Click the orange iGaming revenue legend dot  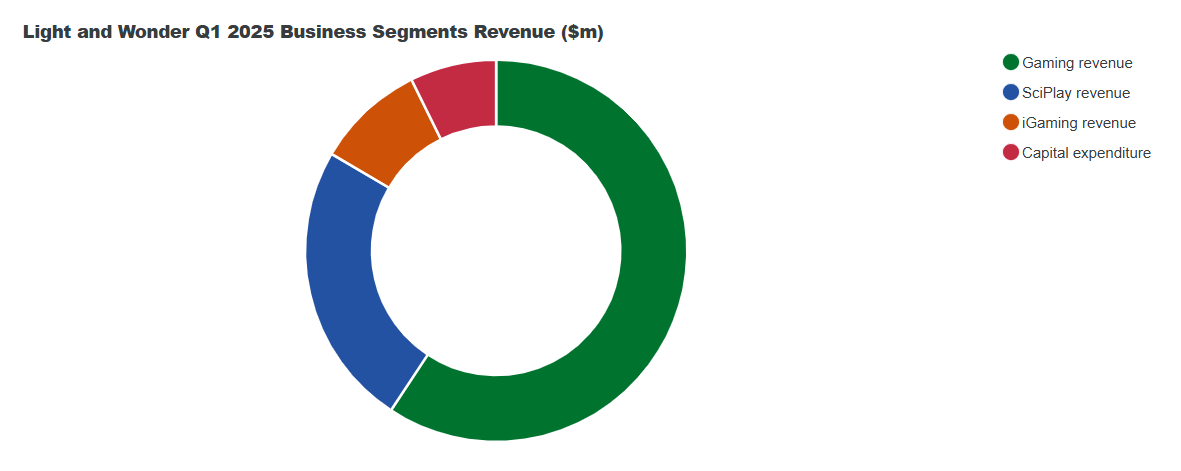[1011, 122]
